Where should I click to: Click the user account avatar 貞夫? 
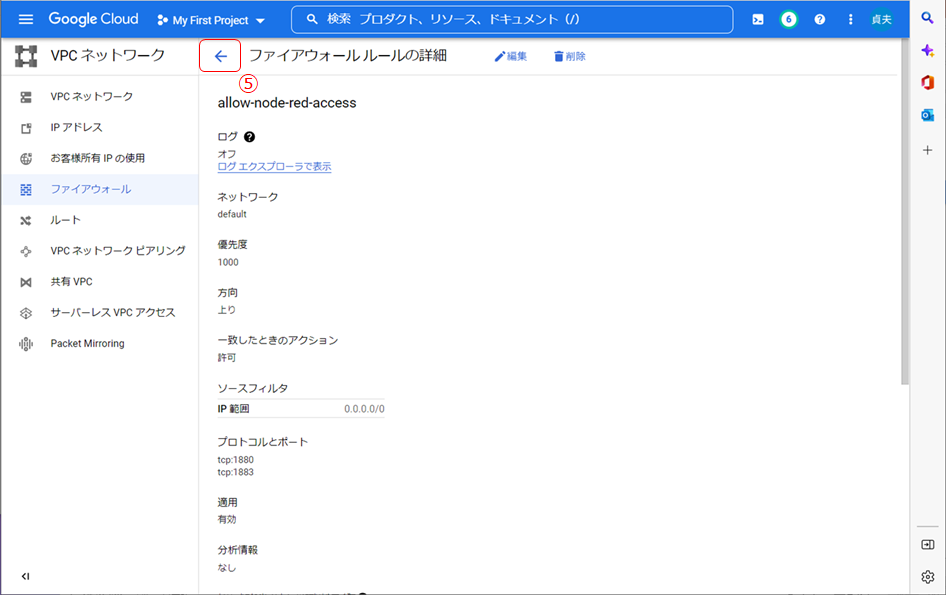pos(882,20)
